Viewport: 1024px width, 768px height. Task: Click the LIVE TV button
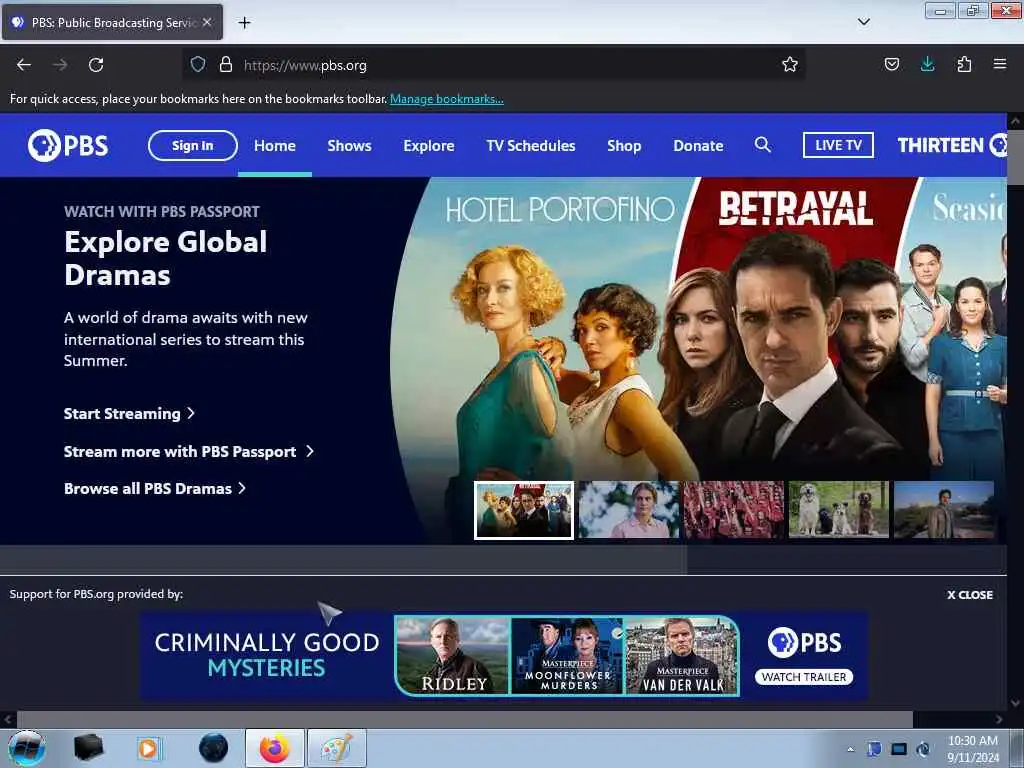838,145
